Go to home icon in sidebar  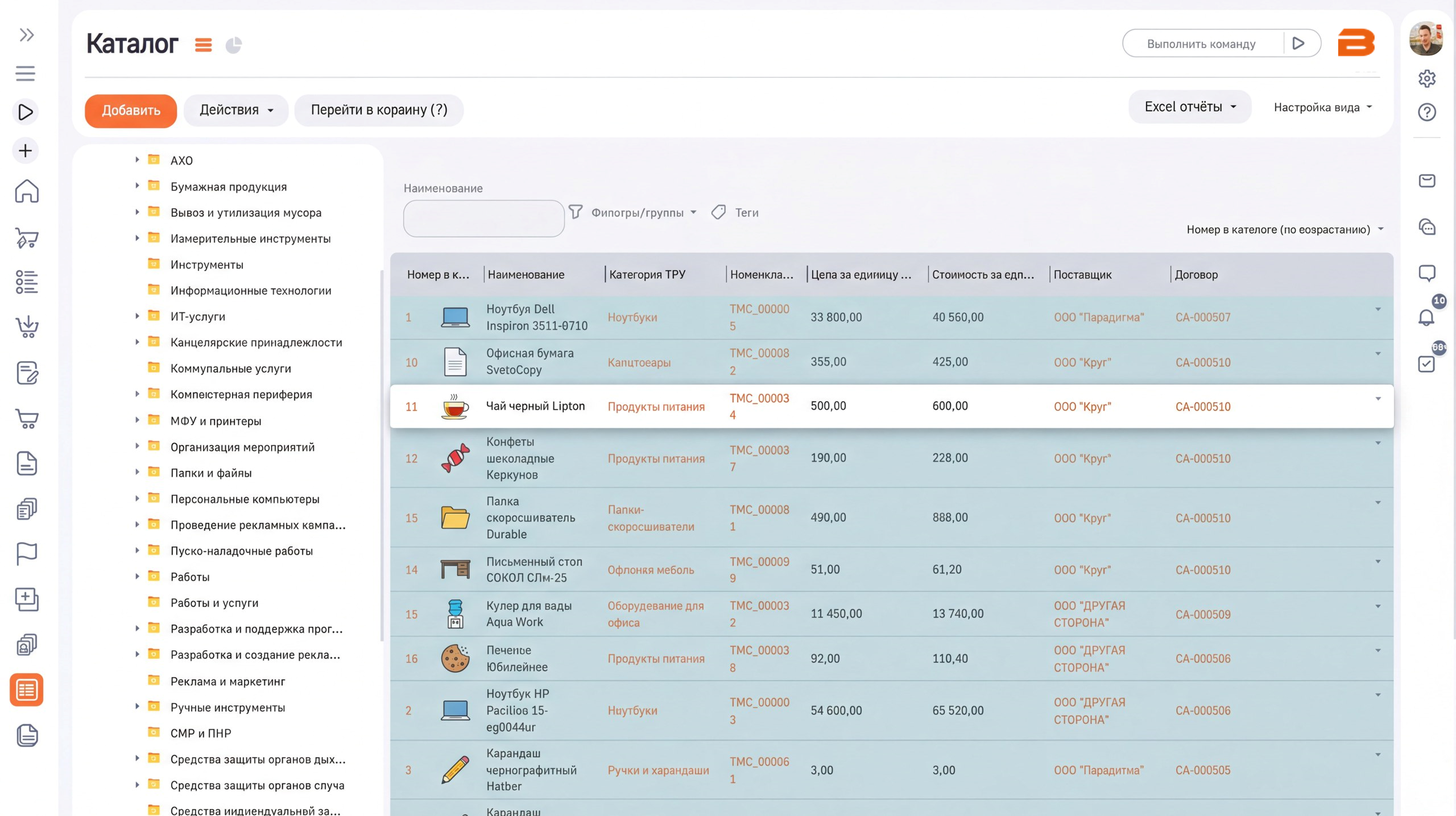[26, 191]
